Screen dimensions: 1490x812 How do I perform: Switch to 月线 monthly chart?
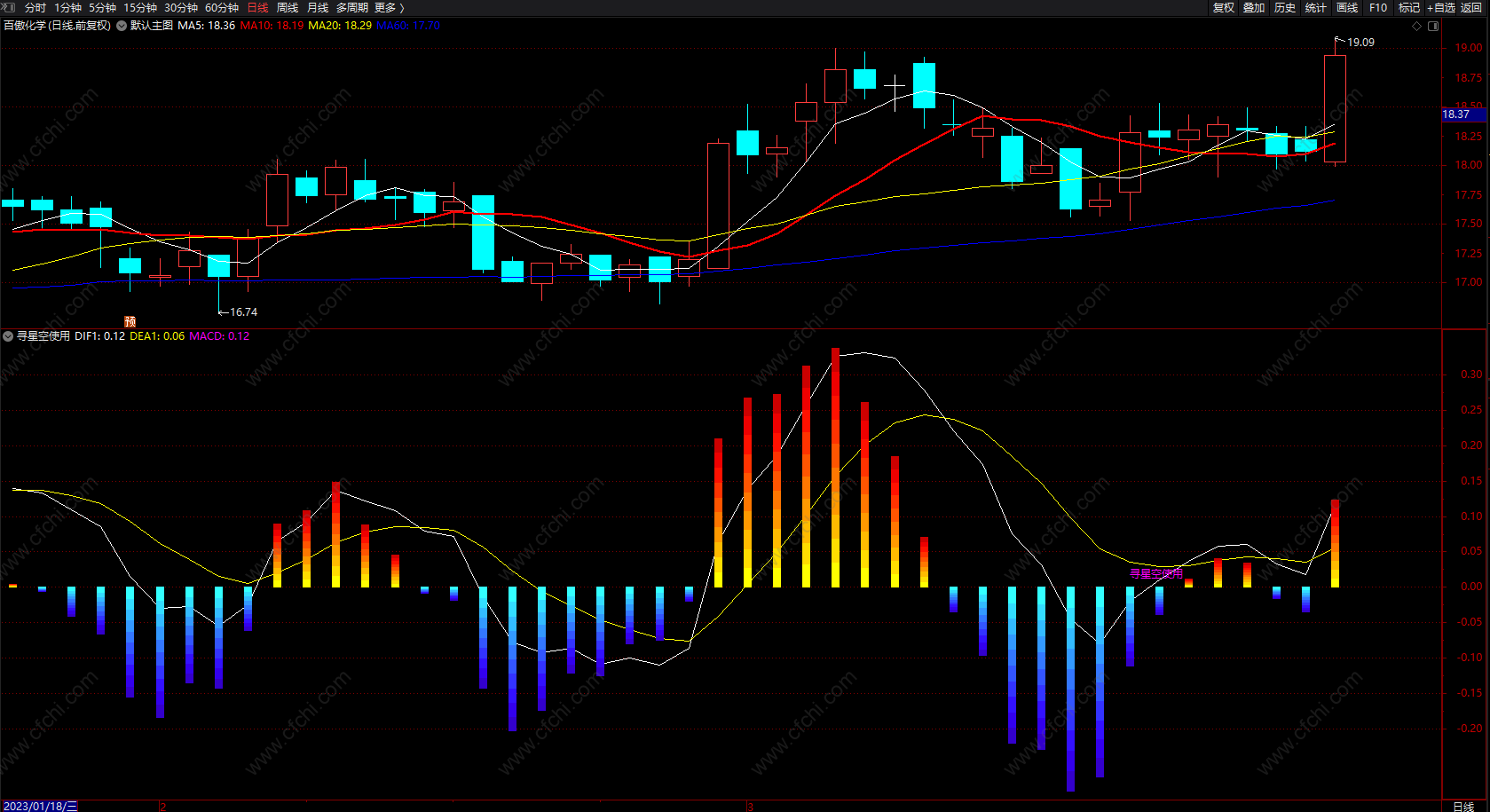(x=318, y=8)
